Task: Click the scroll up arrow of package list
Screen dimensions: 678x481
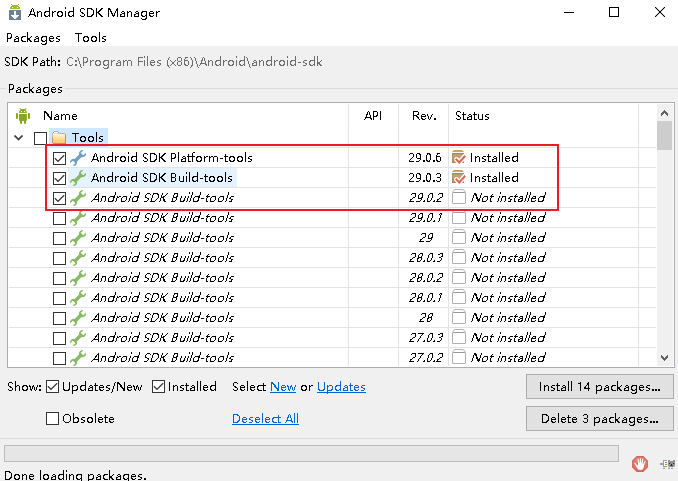Action: 664,113
